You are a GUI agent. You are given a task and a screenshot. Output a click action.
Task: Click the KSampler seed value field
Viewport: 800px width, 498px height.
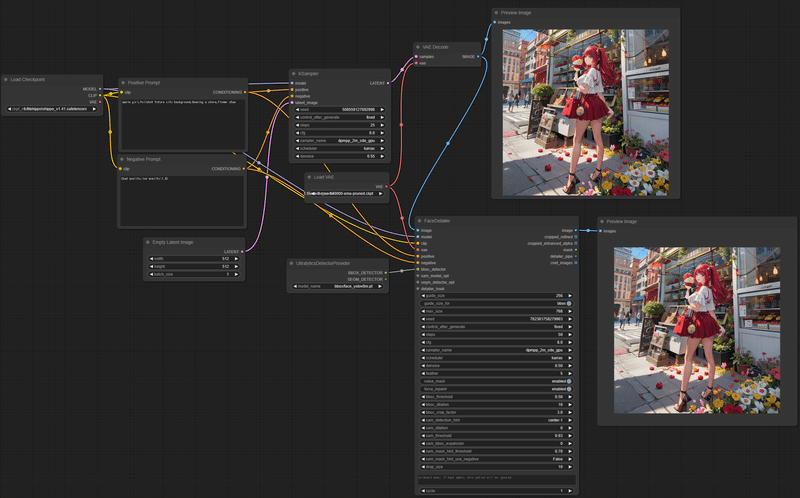click(340, 110)
